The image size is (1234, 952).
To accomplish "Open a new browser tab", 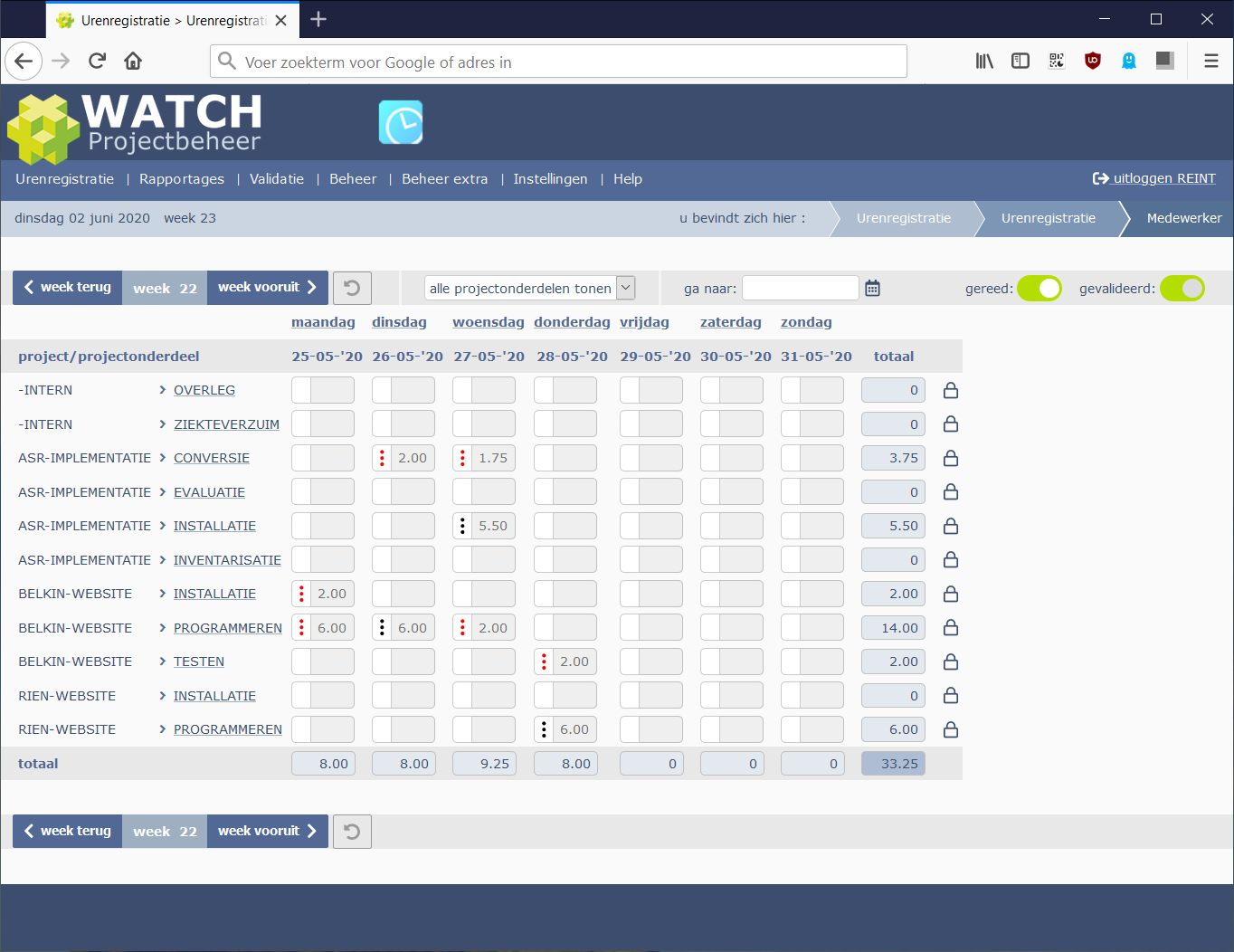I will click(x=318, y=19).
